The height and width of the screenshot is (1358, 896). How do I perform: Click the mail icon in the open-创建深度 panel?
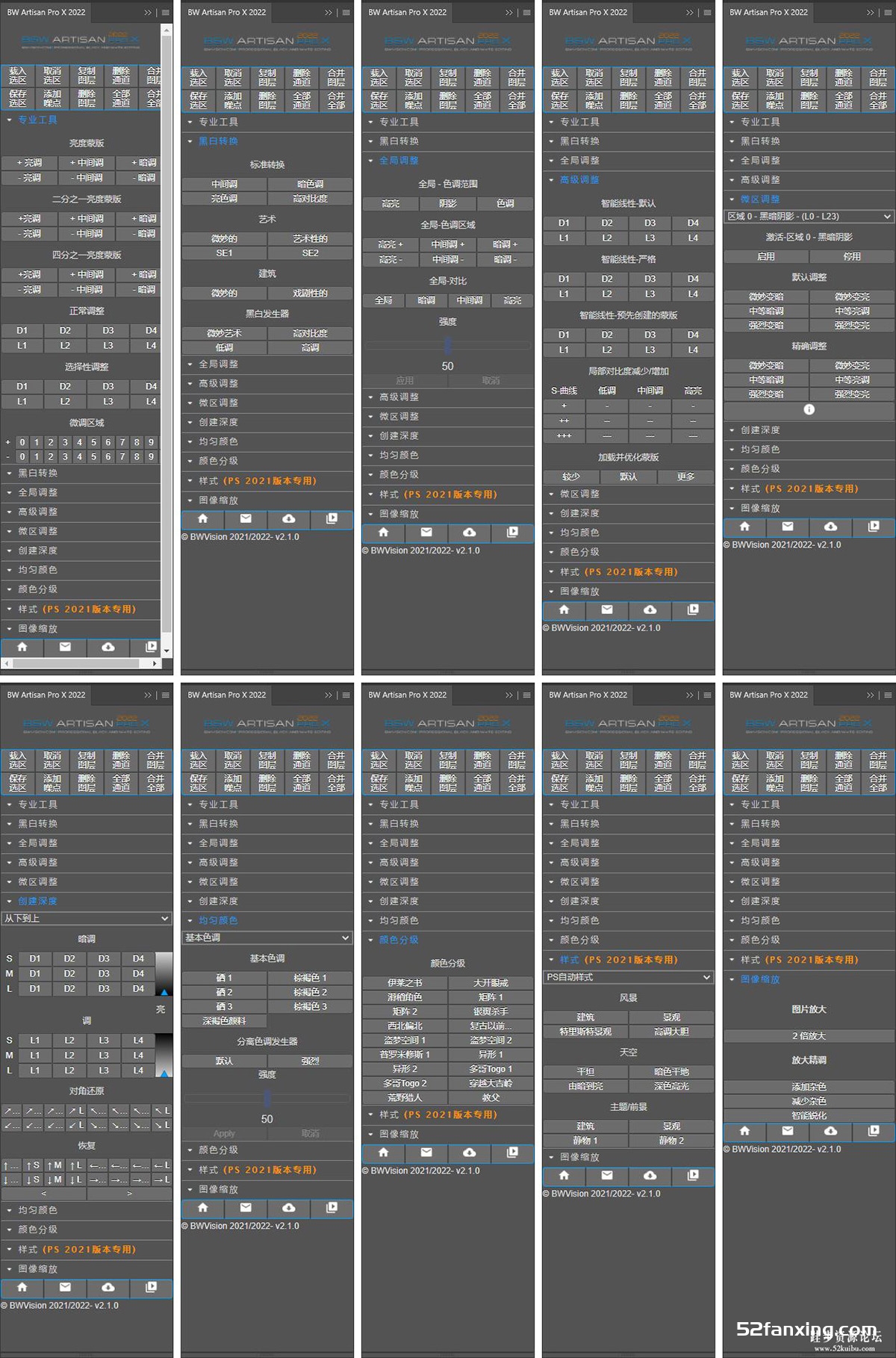pyautogui.click(x=65, y=1287)
